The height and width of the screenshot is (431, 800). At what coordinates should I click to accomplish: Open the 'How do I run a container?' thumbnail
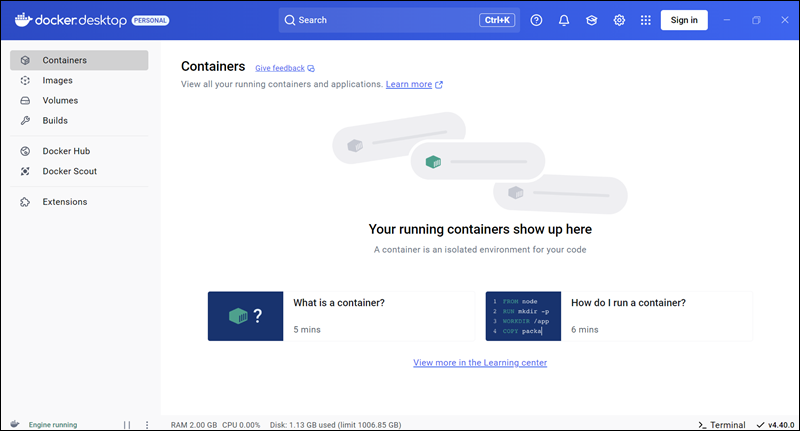tap(523, 316)
